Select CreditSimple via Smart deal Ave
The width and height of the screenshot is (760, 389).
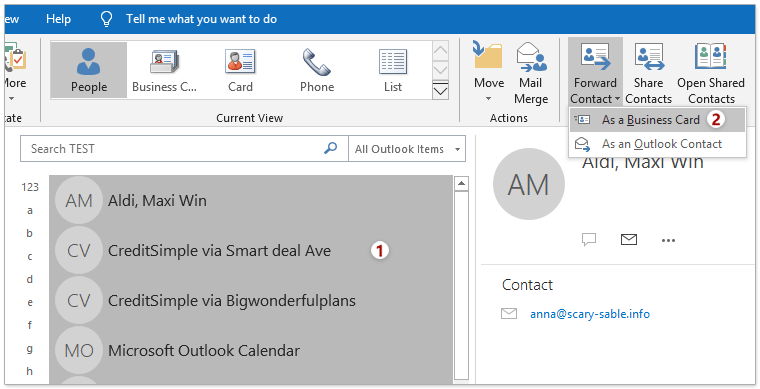point(251,250)
